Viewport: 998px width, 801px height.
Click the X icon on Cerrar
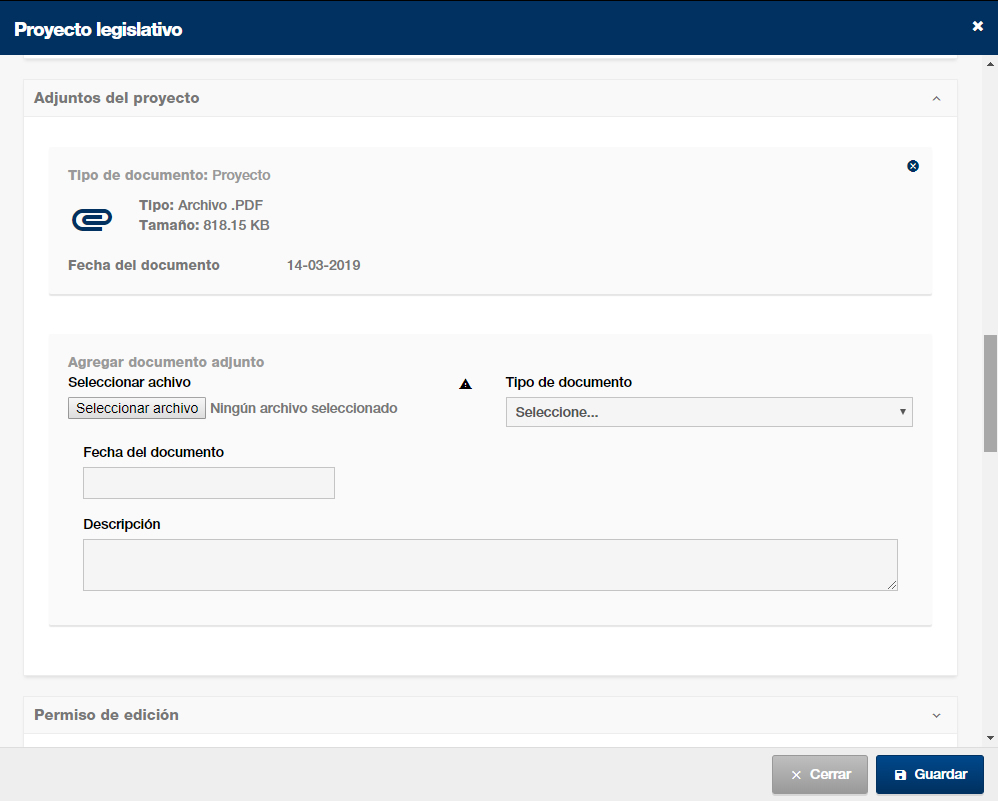coord(796,775)
